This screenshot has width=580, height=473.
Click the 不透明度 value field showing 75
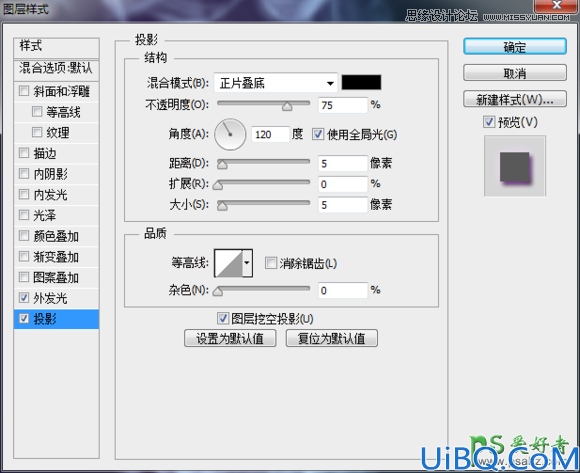[343, 105]
